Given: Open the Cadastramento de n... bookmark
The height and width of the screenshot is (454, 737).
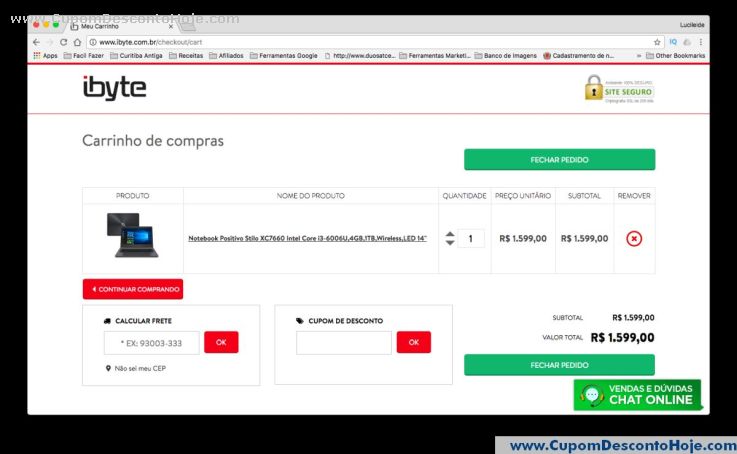Looking at the screenshot, I should pyautogui.click(x=579, y=55).
